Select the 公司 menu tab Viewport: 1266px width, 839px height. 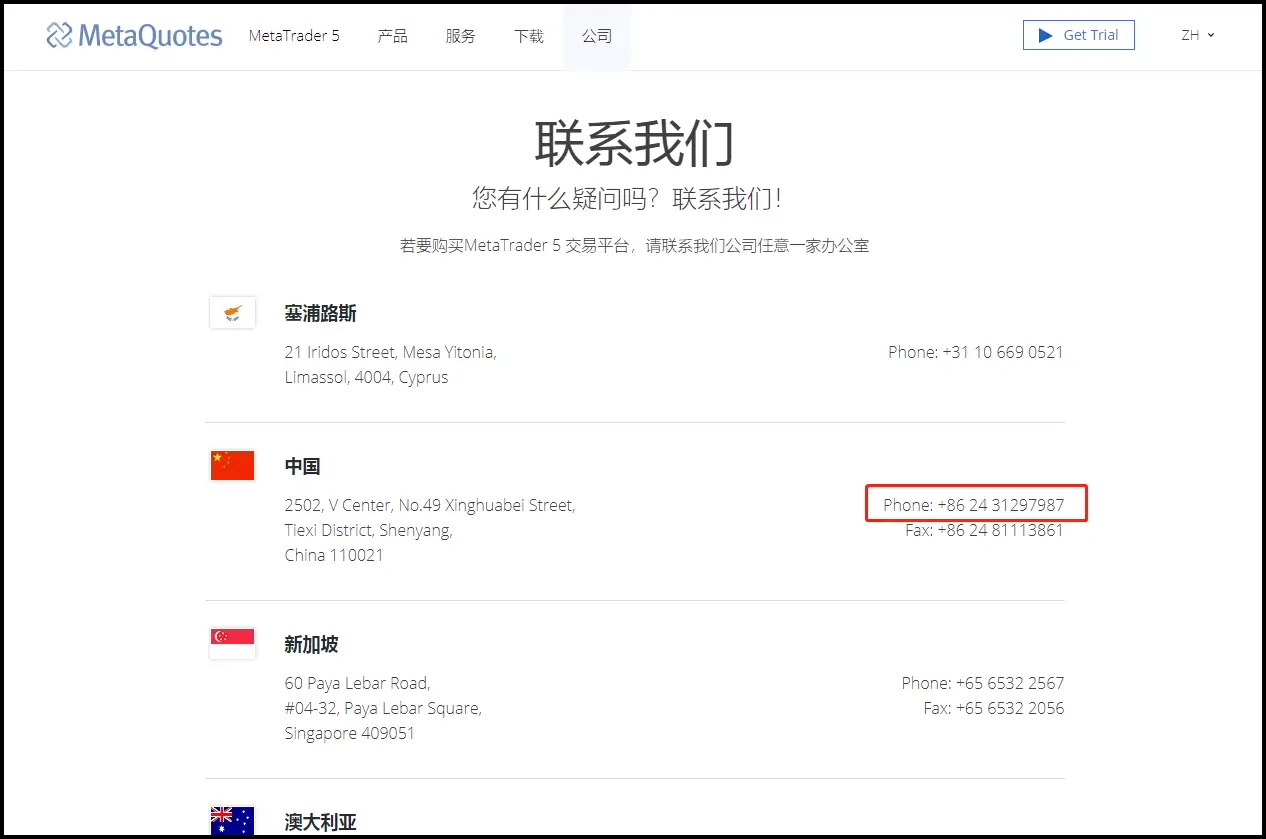(597, 36)
